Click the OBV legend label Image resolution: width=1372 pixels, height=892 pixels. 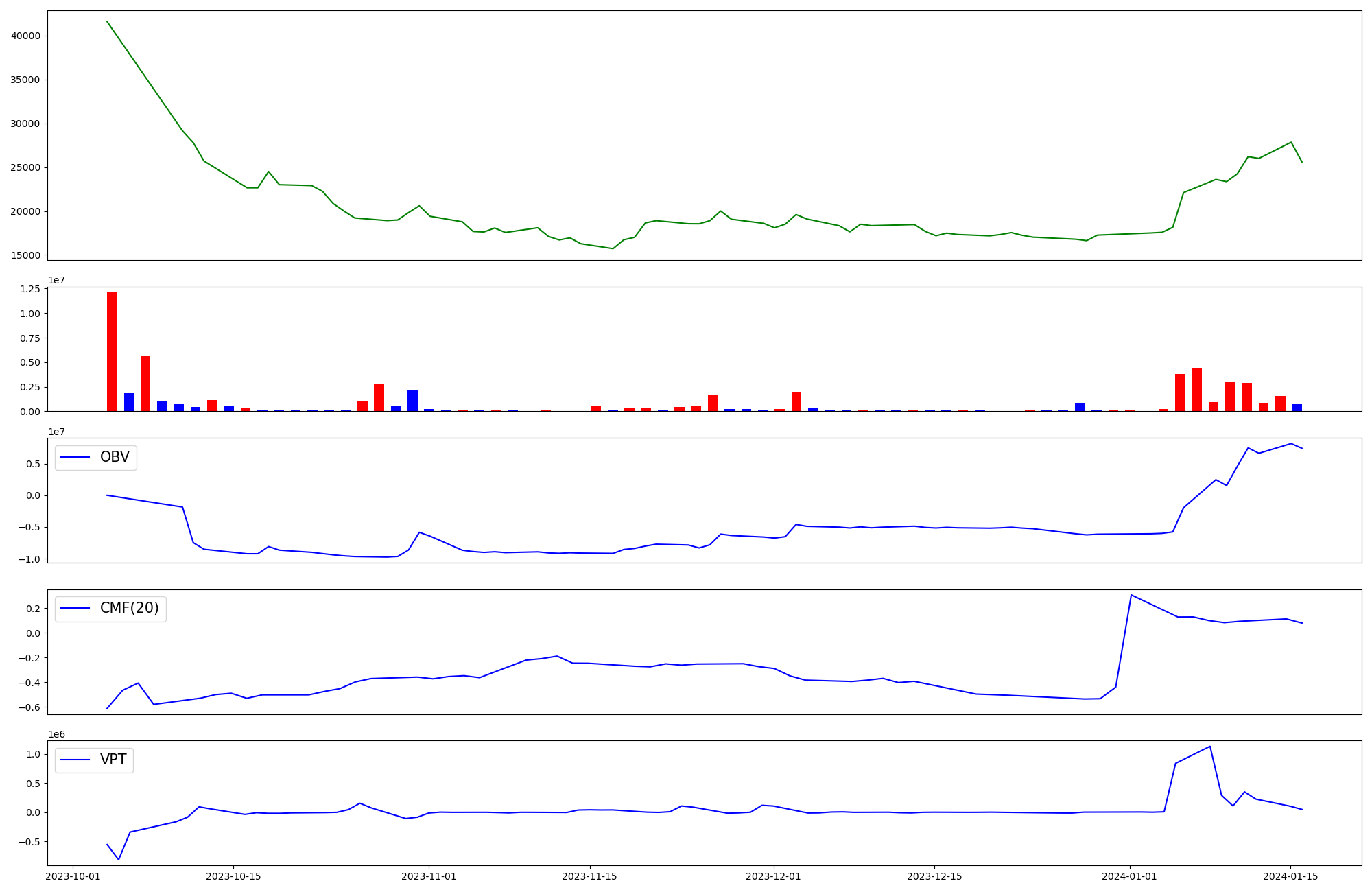coord(115,458)
